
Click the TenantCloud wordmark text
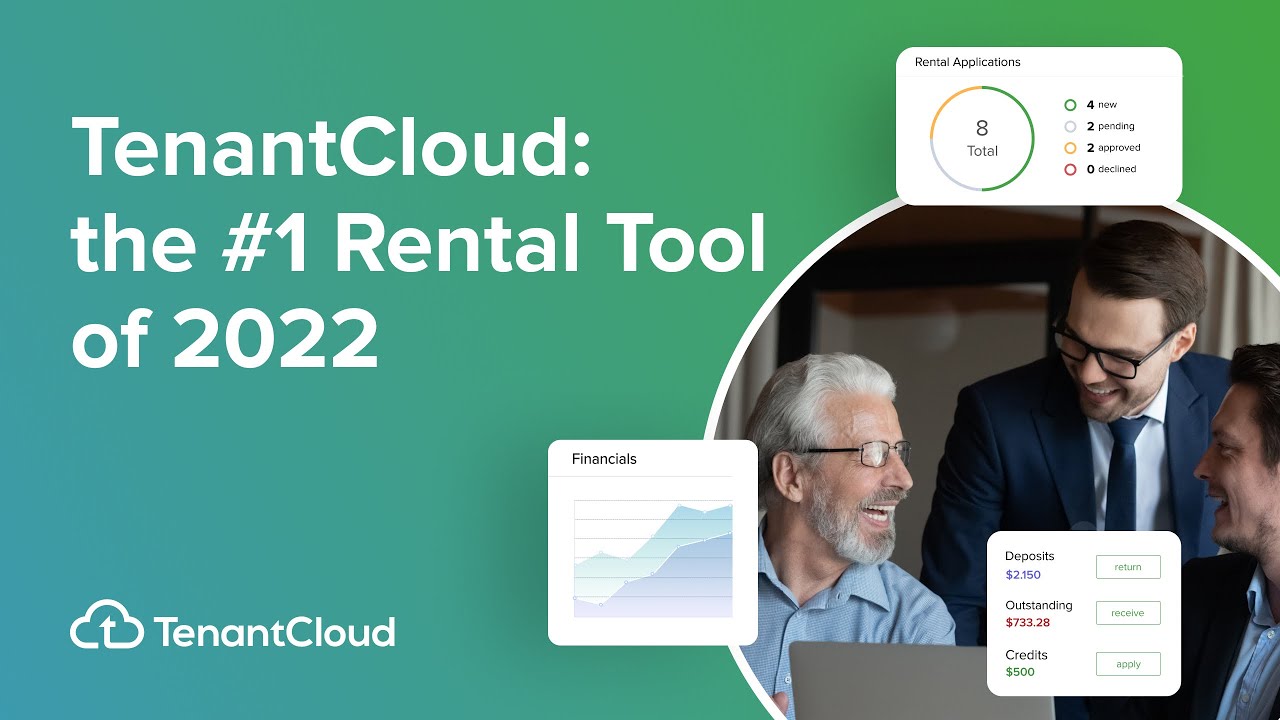point(274,632)
